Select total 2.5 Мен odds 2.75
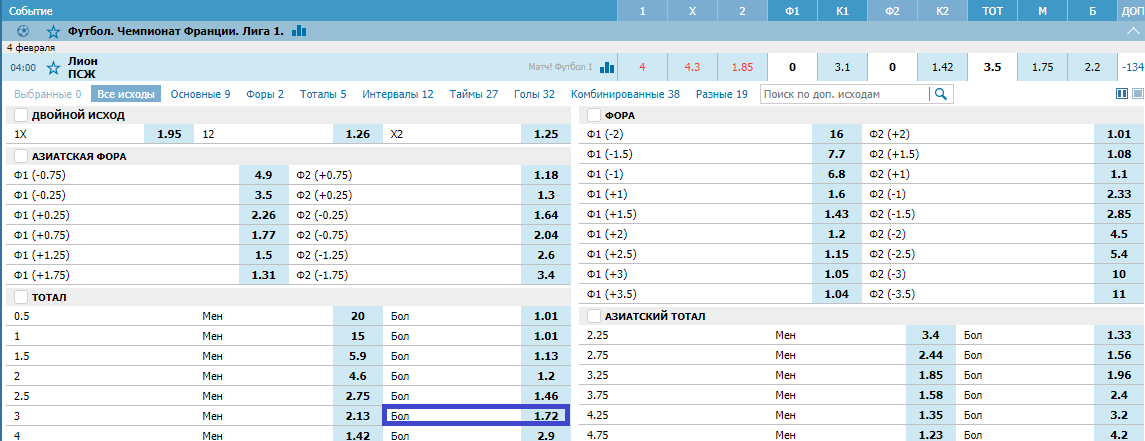 point(358,396)
